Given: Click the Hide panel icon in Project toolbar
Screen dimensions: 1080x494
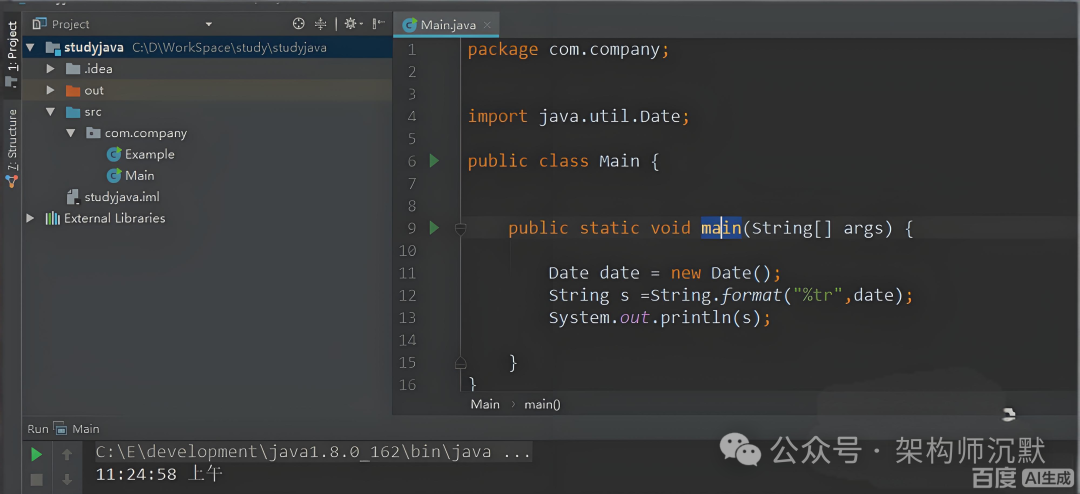Looking at the screenshot, I should (x=378, y=23).
